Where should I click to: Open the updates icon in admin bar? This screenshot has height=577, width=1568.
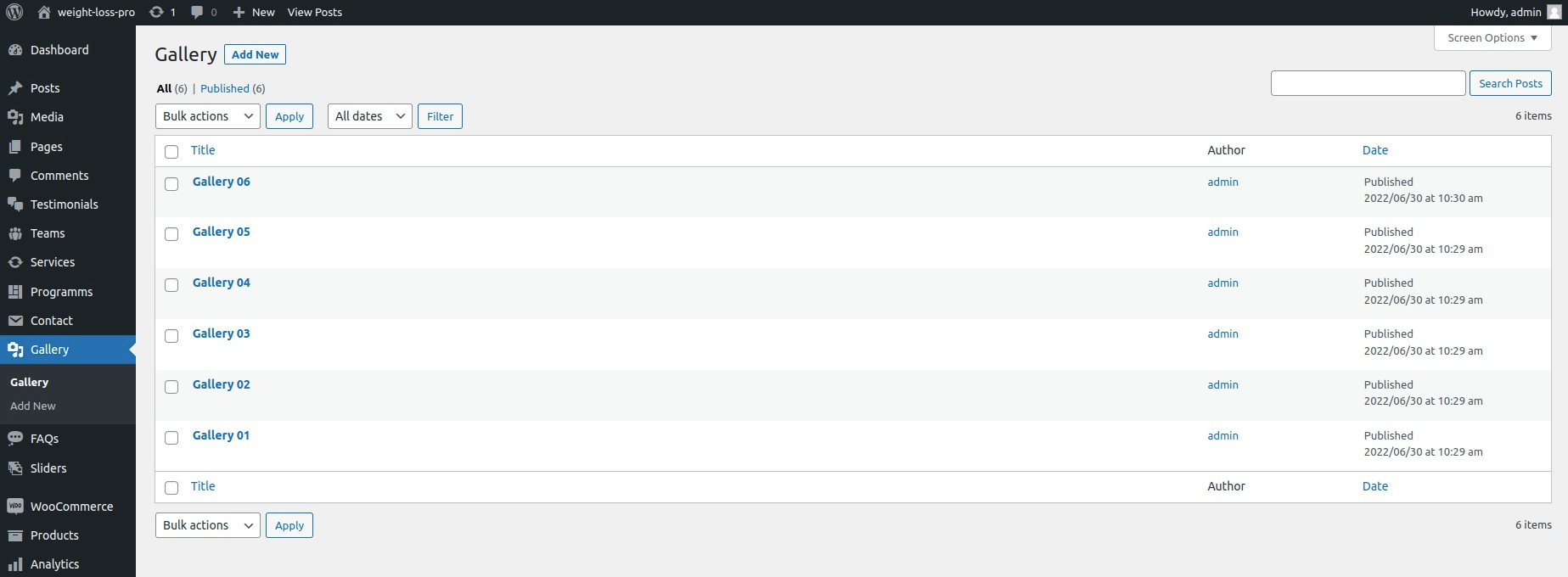tap(156, 12)
